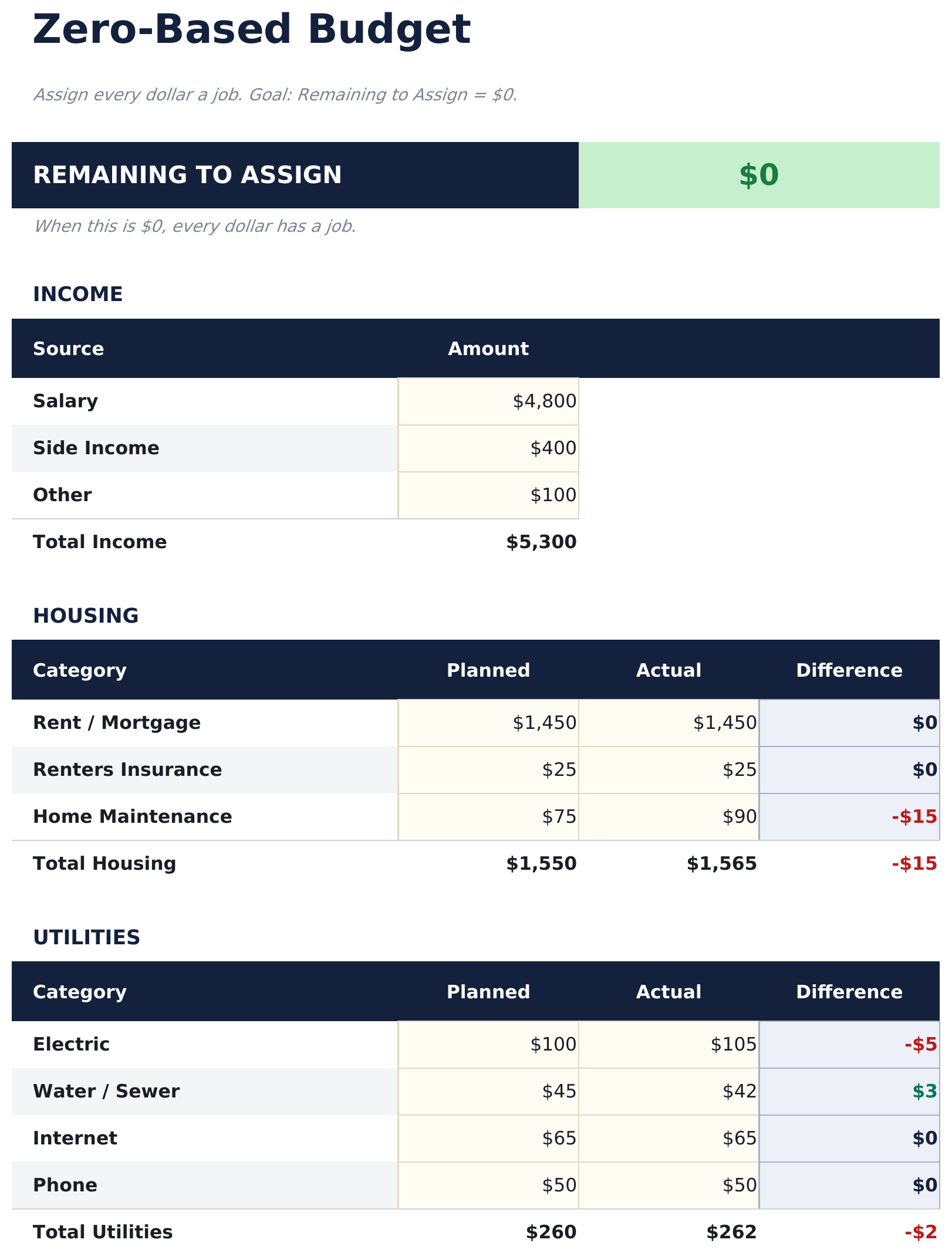952x1253 pixels.
Task: Click the Total Housing actual value
Action: [x=721, y=864]
